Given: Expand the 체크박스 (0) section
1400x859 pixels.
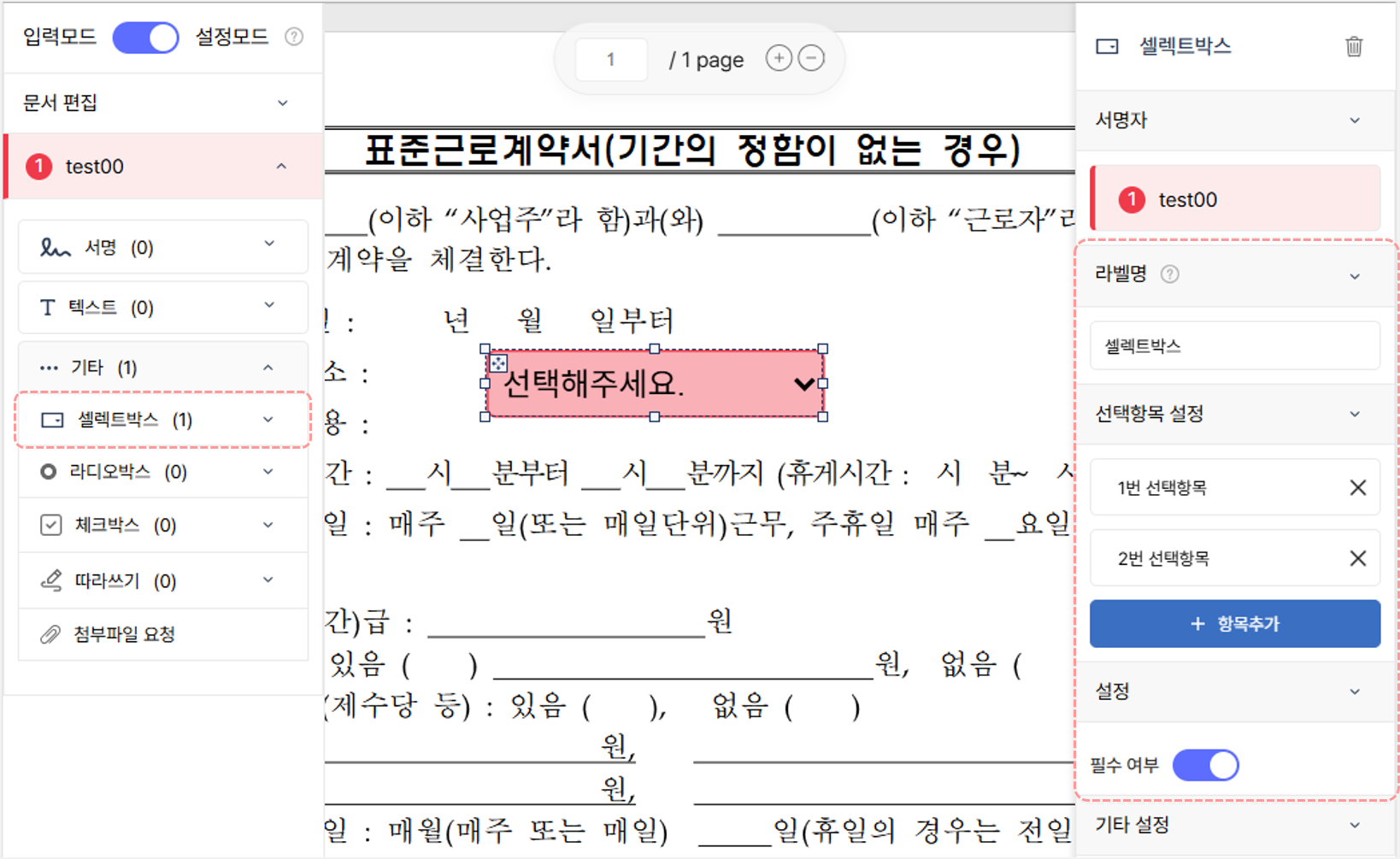Looking at the screenshot, I should [163, 525].
